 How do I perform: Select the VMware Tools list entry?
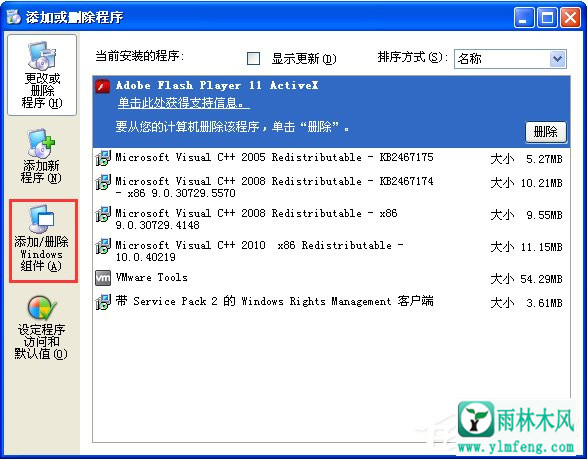click(332, 278)
